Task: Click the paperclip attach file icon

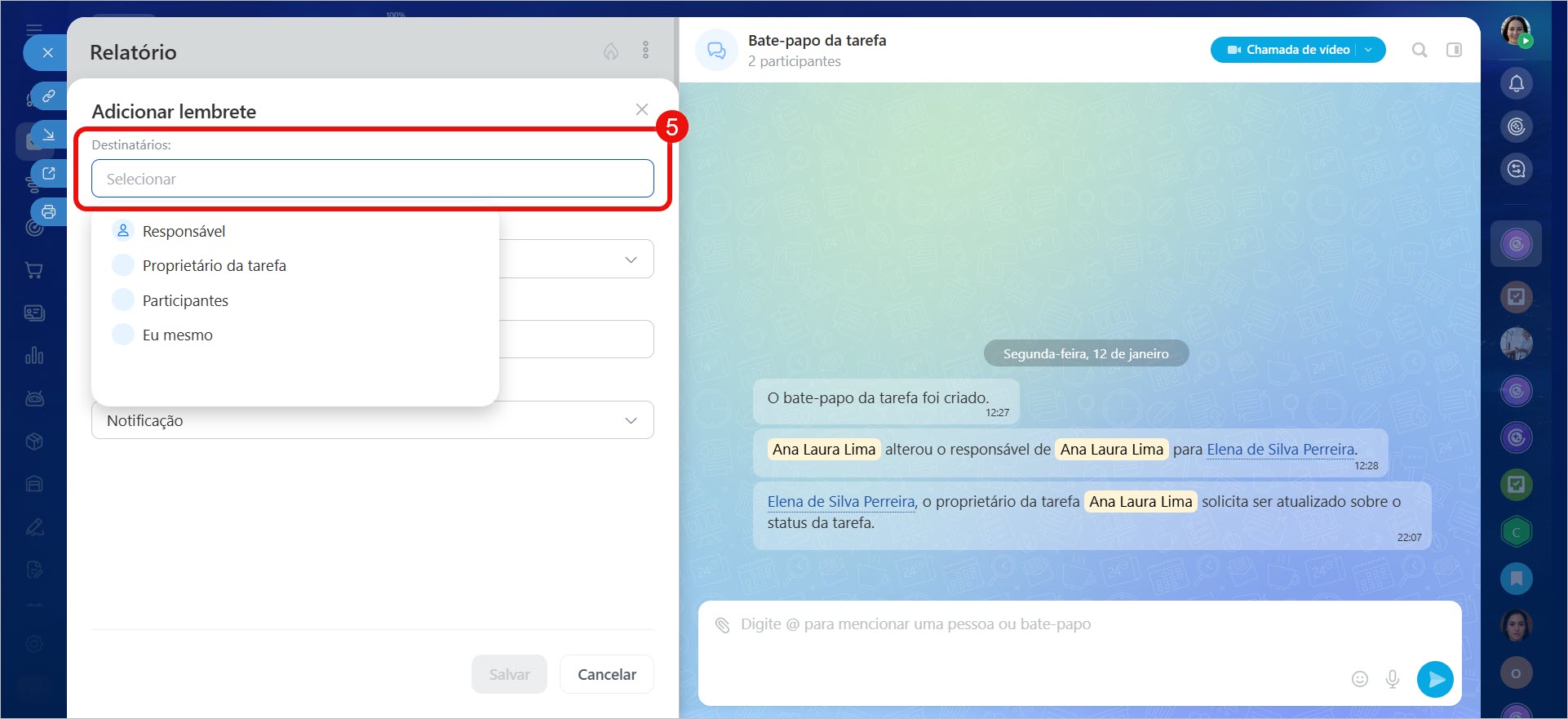Action: click(722, 625)
